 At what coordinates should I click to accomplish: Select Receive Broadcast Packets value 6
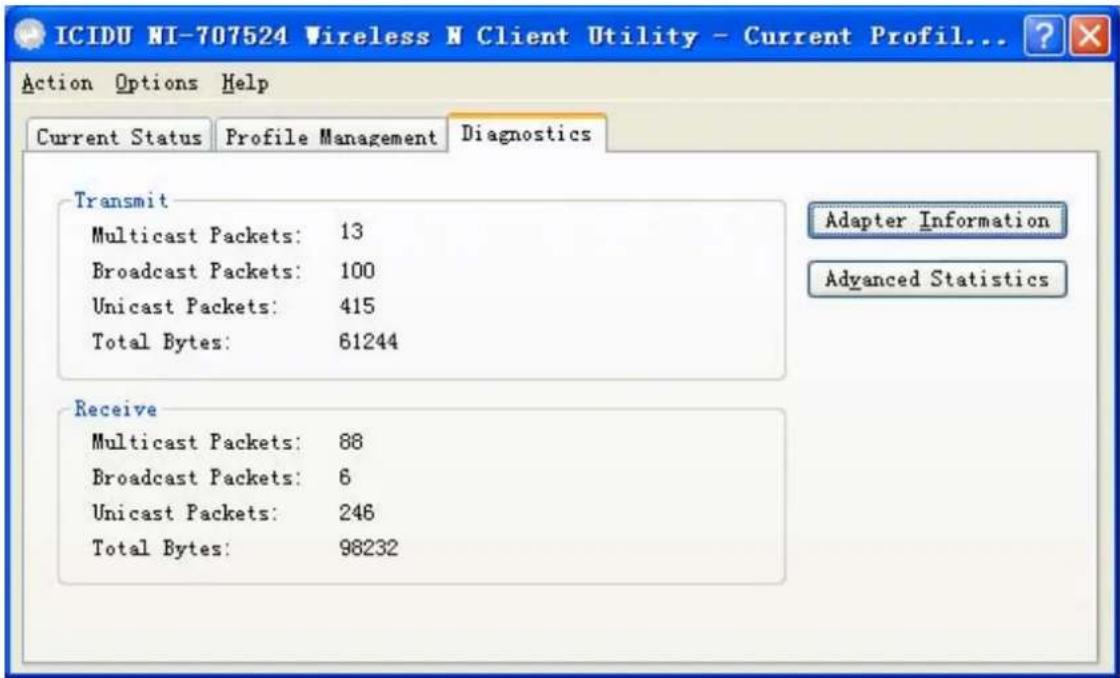tap(345, 477)
